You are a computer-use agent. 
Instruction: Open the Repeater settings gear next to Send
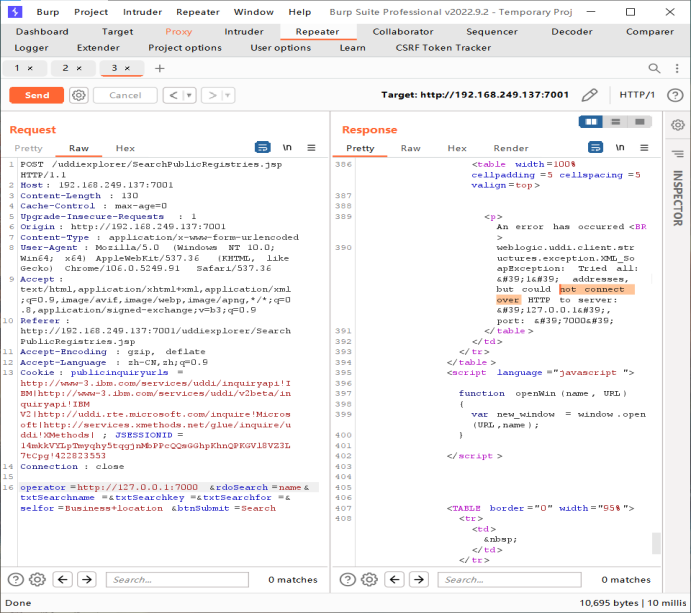coord(79,95)
